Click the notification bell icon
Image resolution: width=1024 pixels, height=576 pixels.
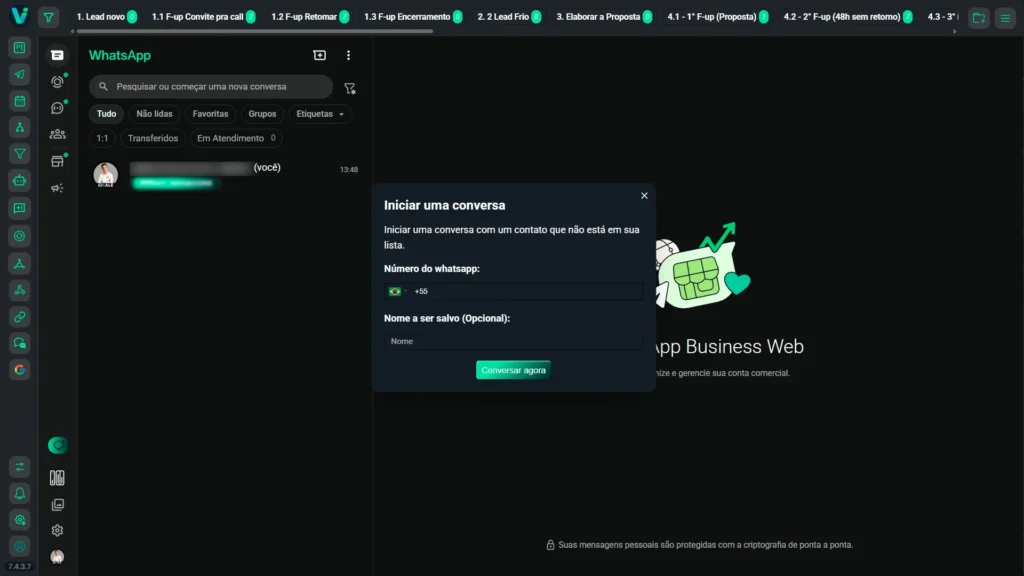(19, 493)
